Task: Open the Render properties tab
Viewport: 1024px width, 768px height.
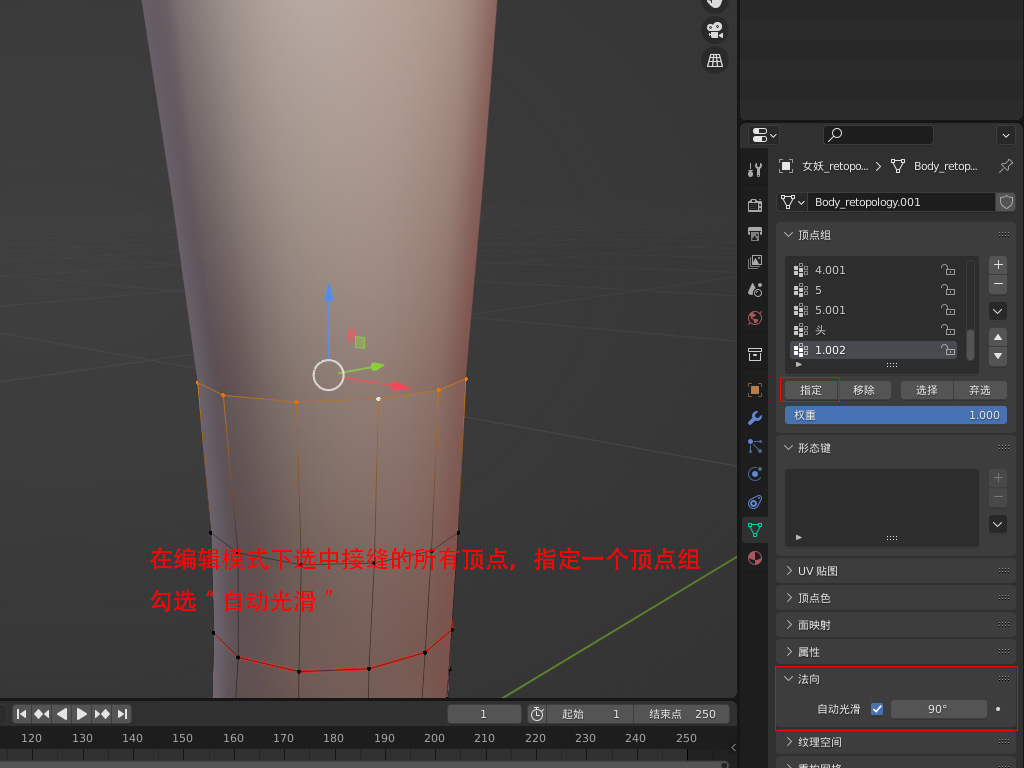Action: (x=755, y=205)
